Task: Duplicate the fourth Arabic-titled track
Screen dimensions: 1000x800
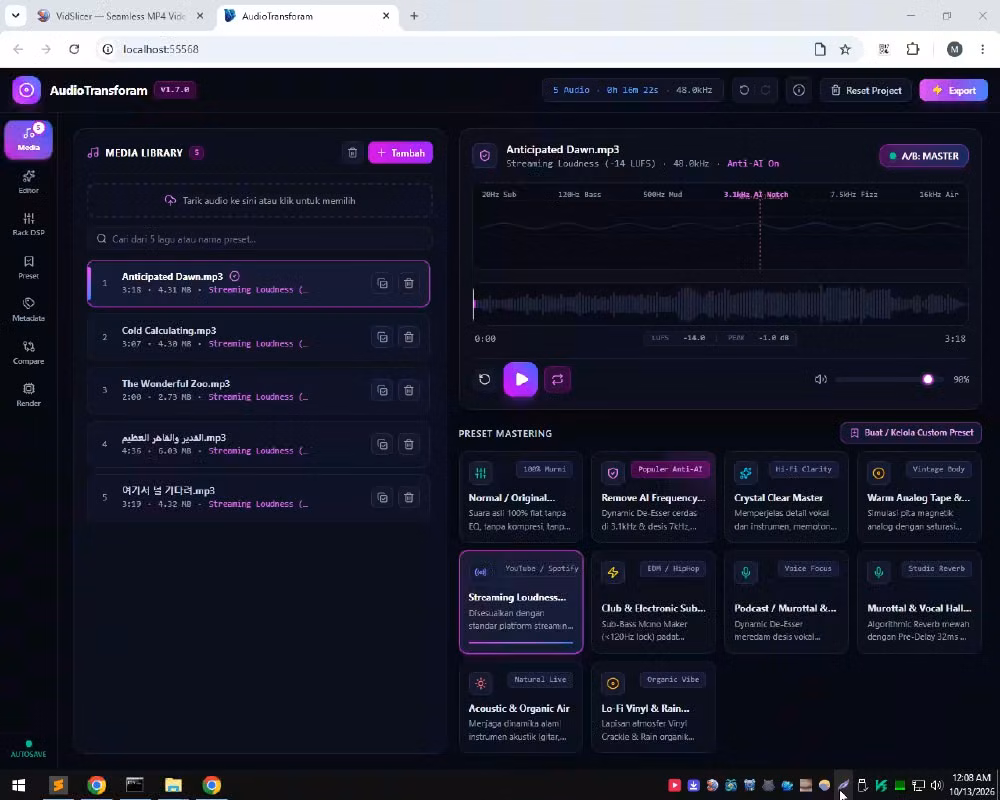Action: 382,444
